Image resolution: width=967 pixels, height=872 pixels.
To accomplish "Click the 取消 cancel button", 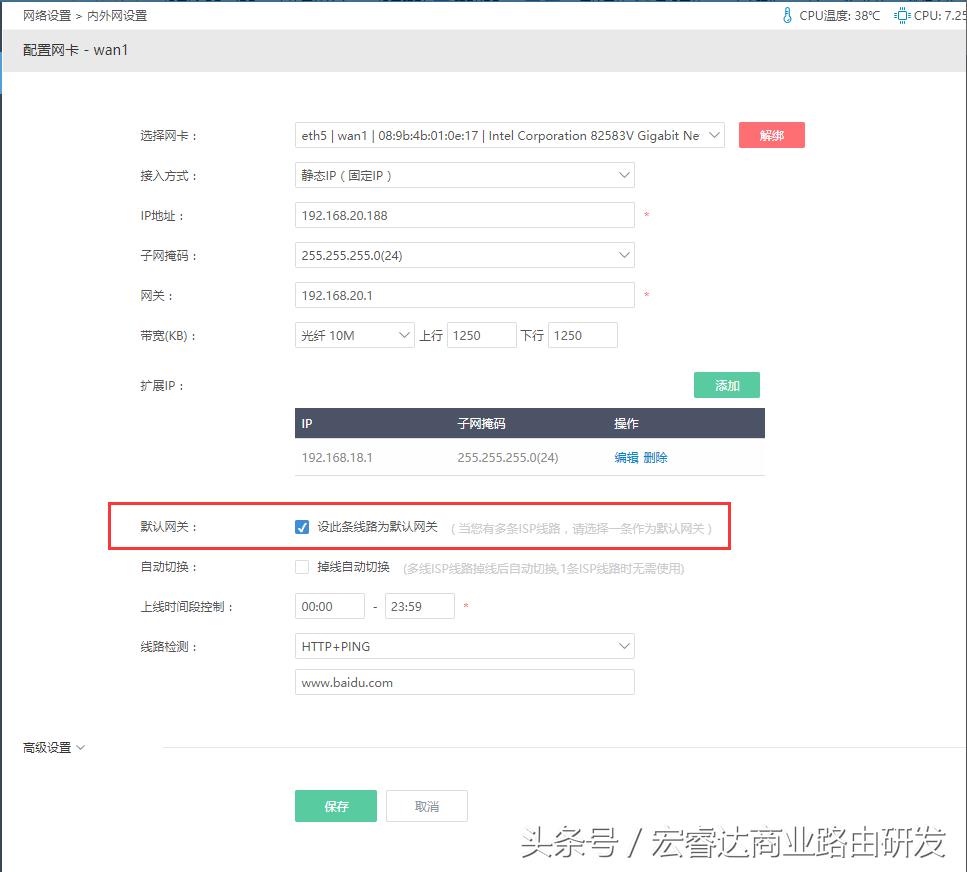I will [427, 805].
